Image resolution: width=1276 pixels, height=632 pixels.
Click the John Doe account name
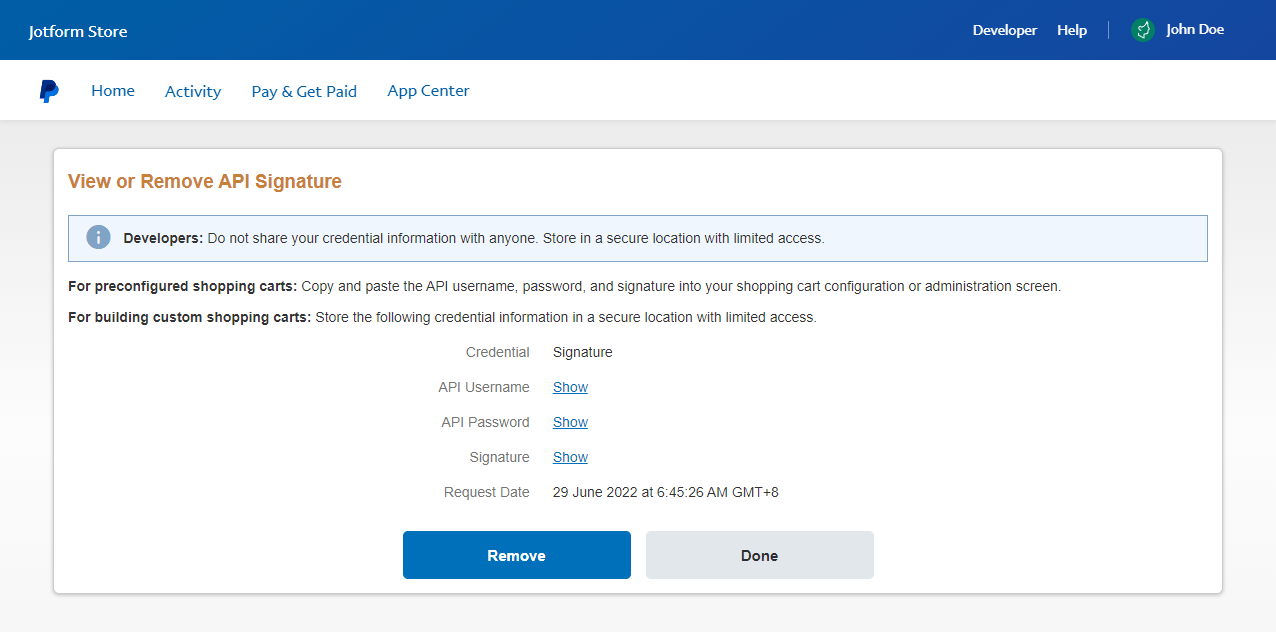pyautogui.click(x=1194, y=30)
